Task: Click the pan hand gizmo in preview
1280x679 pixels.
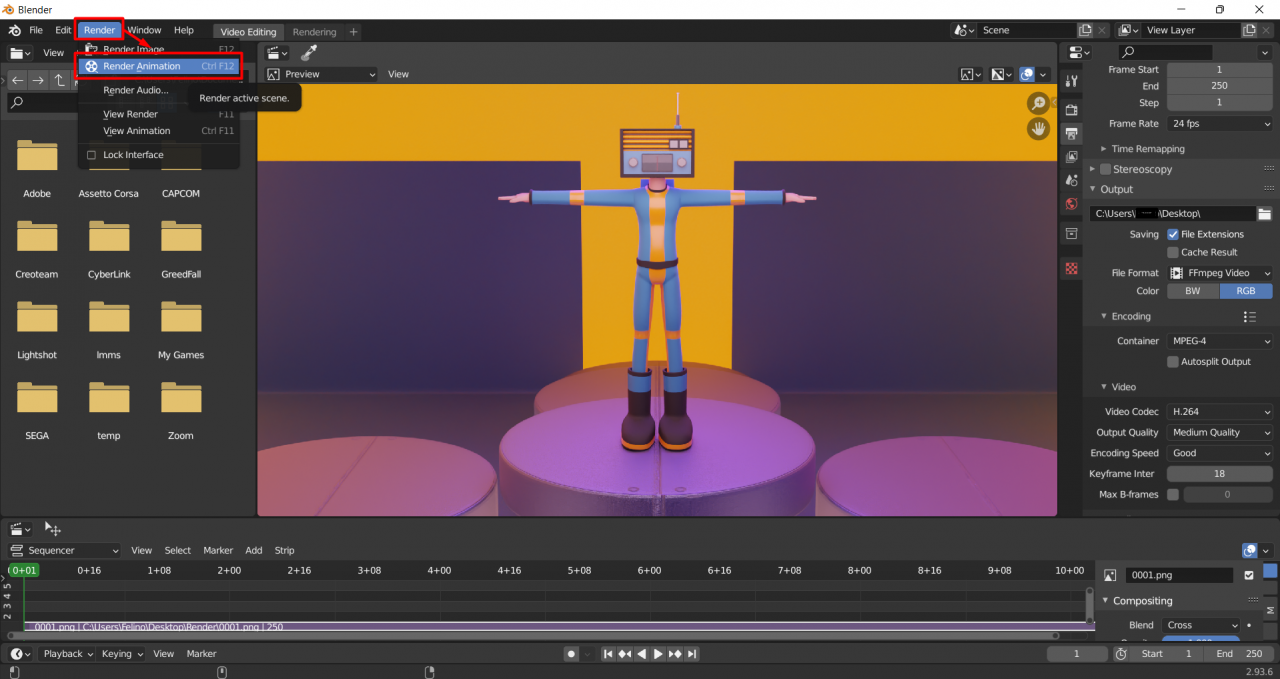Action: [1039, 129]
